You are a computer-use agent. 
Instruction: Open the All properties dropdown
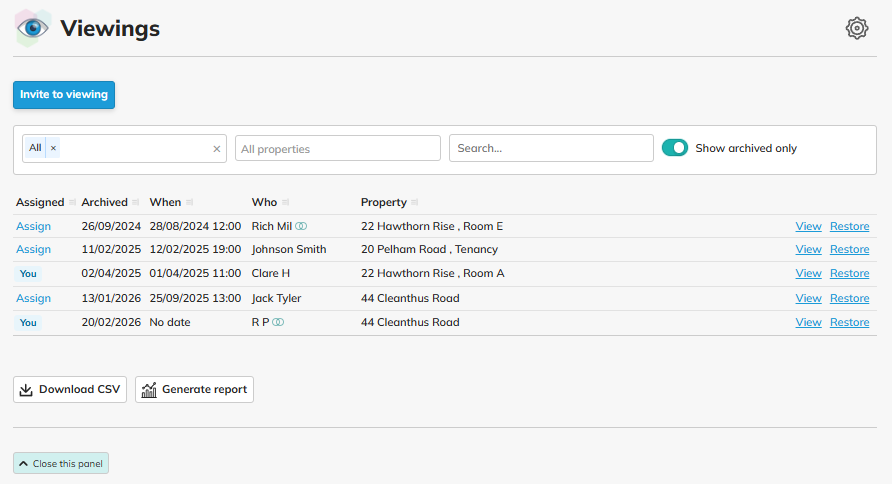pos(338,149)
